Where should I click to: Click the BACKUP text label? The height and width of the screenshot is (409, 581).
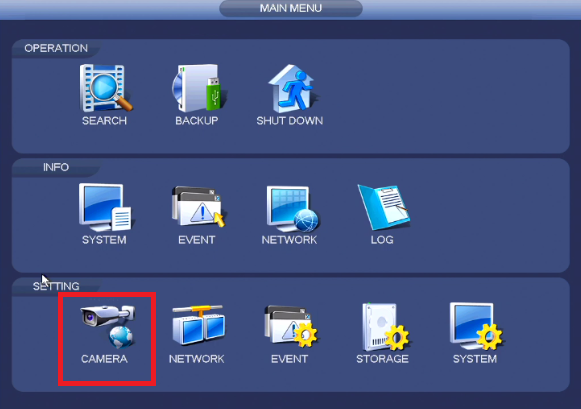(197, 121)
